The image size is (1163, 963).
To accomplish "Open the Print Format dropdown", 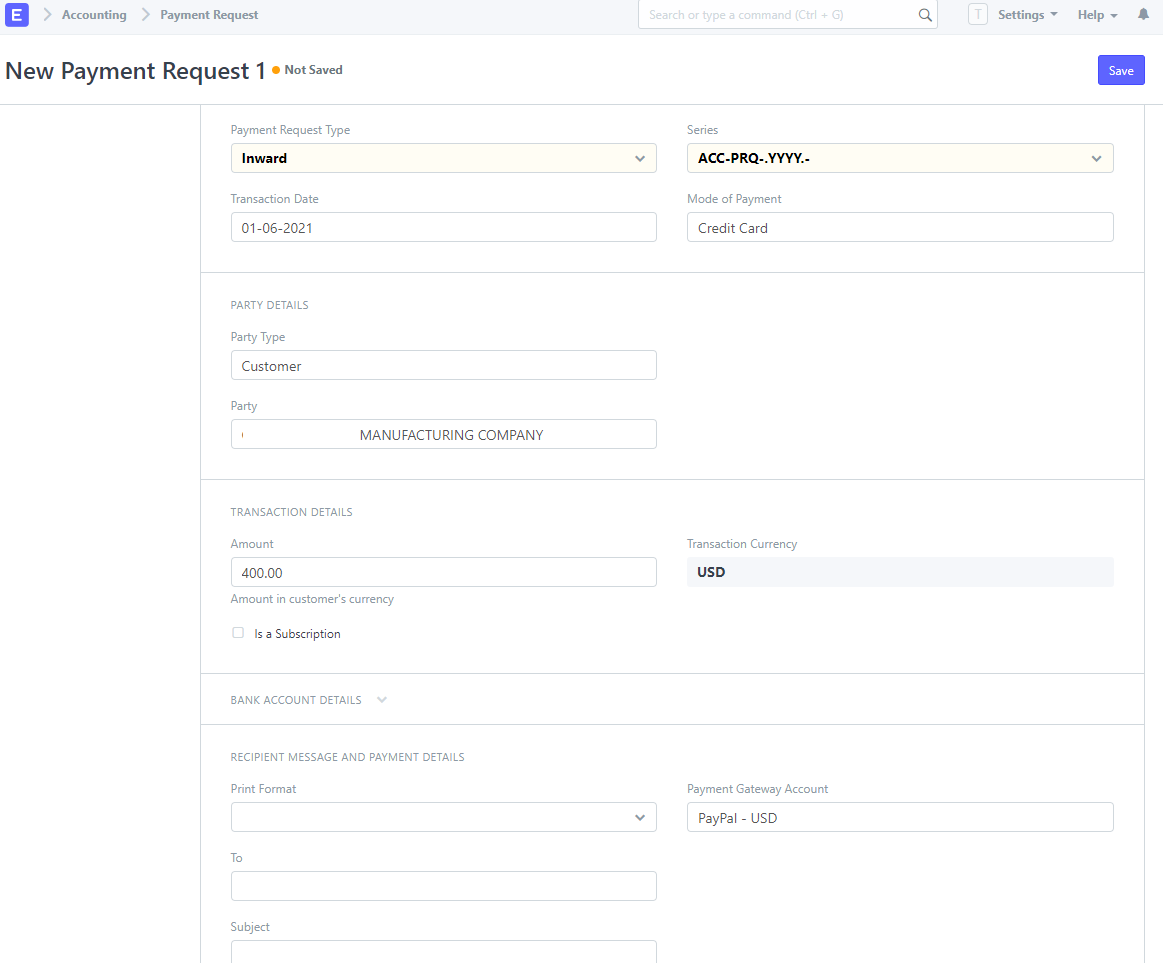I will pos(640,817).
